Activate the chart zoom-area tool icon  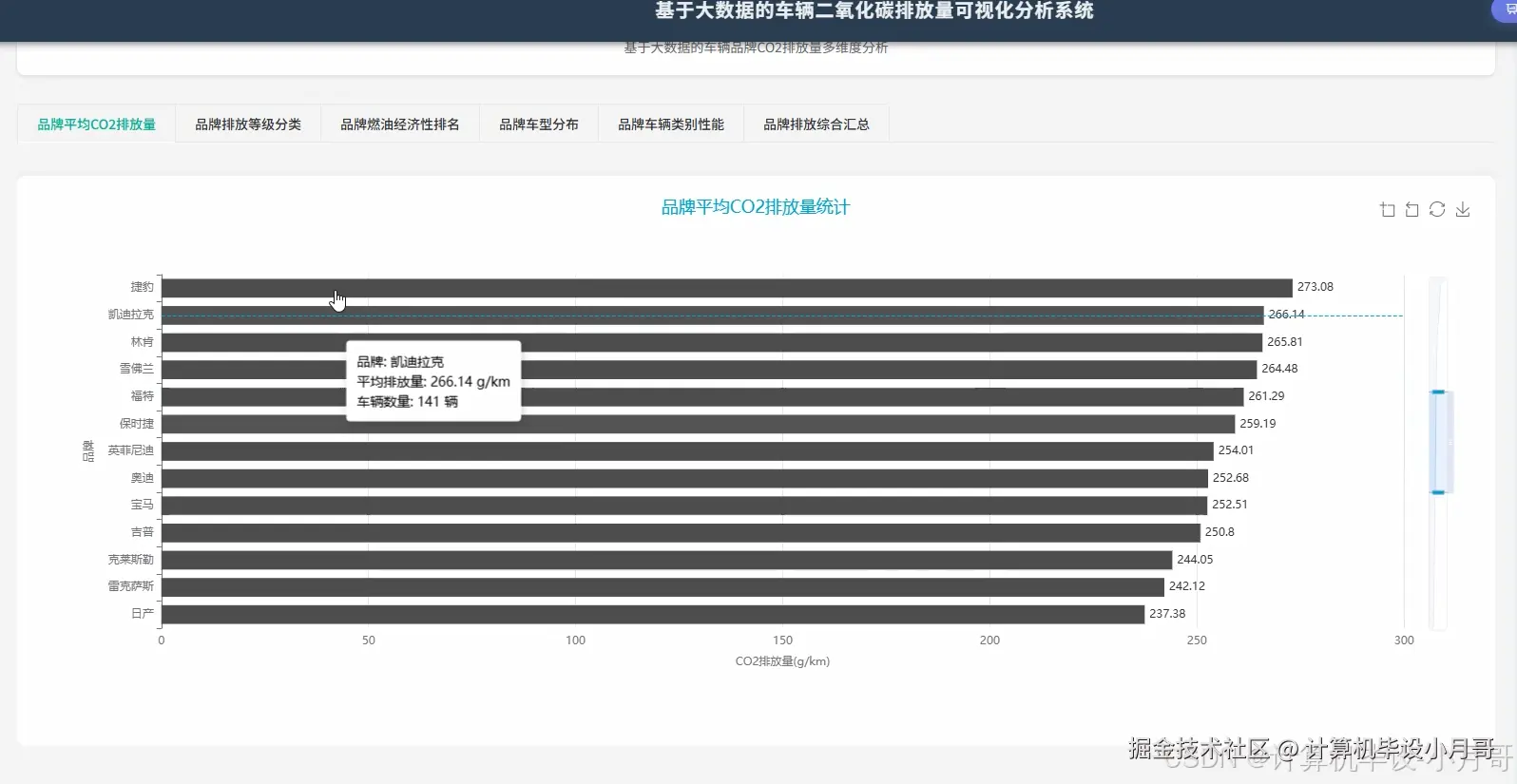click(x=1388, y=210)
